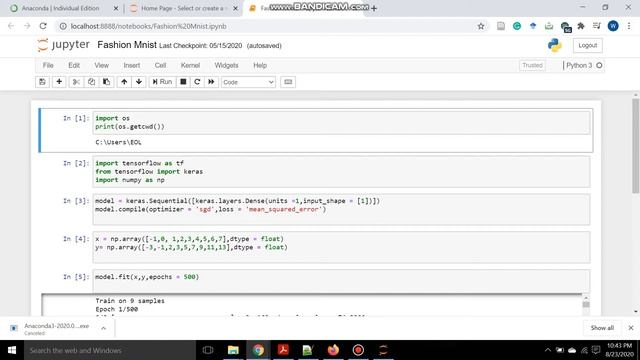Open the File menu
The width and height of the screenshot is (640, 360).
pos(48,65)
